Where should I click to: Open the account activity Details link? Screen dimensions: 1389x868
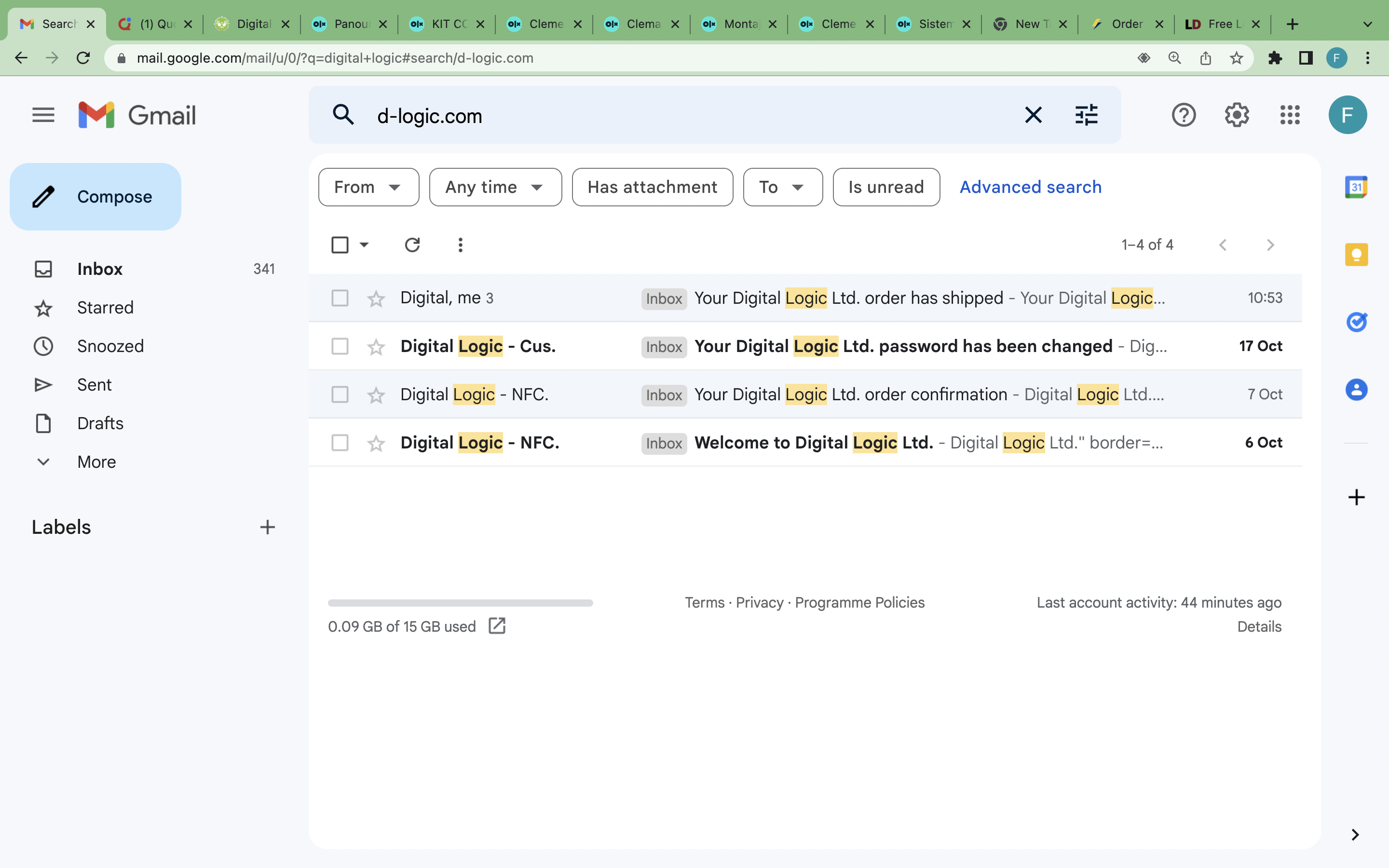(x=1259, y=626)
